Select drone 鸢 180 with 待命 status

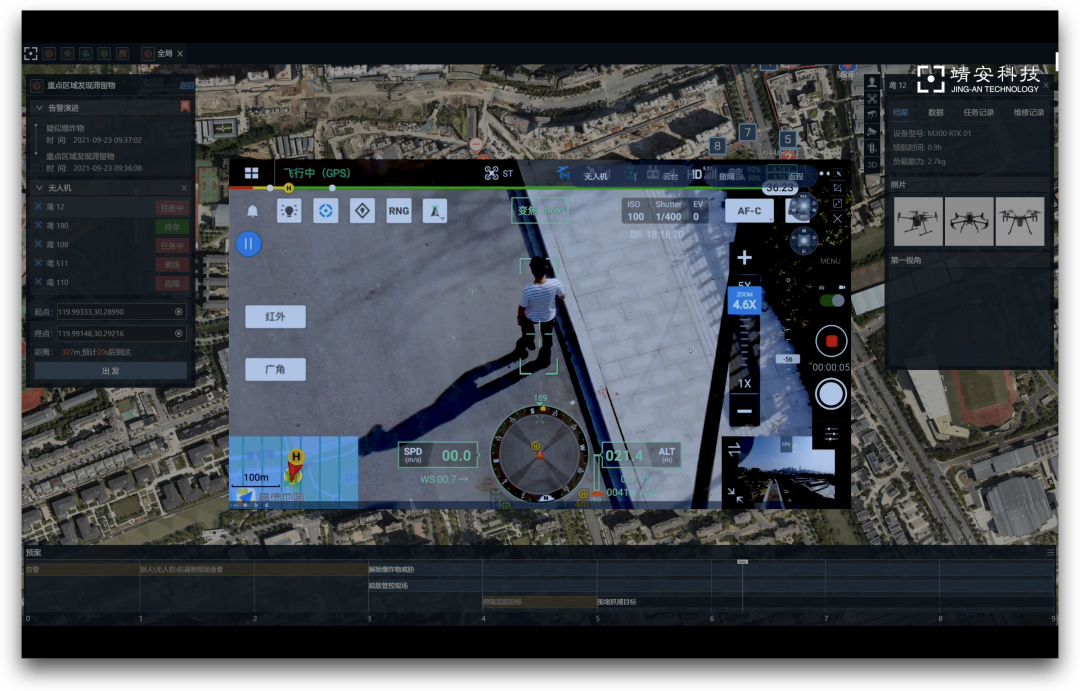(x=110, y=226)
